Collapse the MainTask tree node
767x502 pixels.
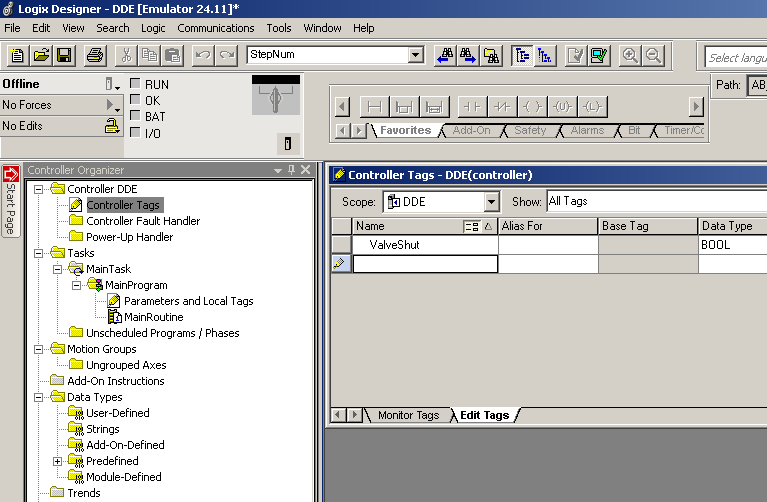click(x=57, y=269)
